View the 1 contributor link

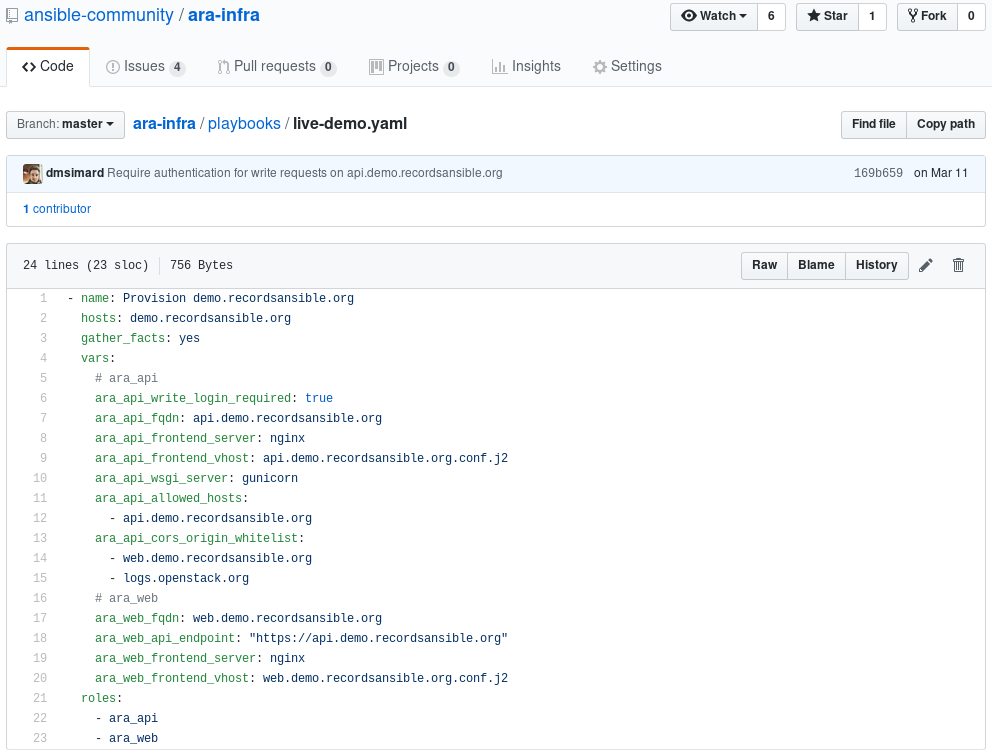click(57, 209)
